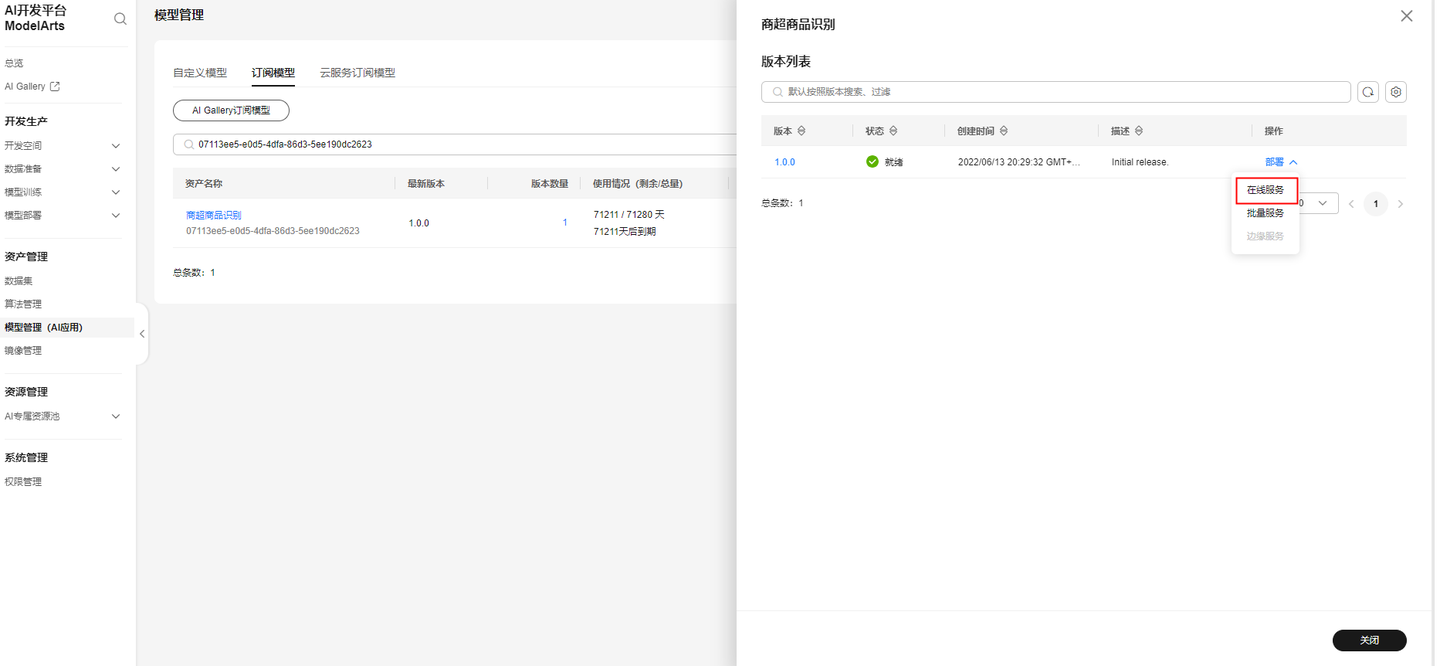Image resolution: width=1440 pixels, height=666 pixels.
Task: Open 镜像管理 in the sidebar
Action: [23, 351]
